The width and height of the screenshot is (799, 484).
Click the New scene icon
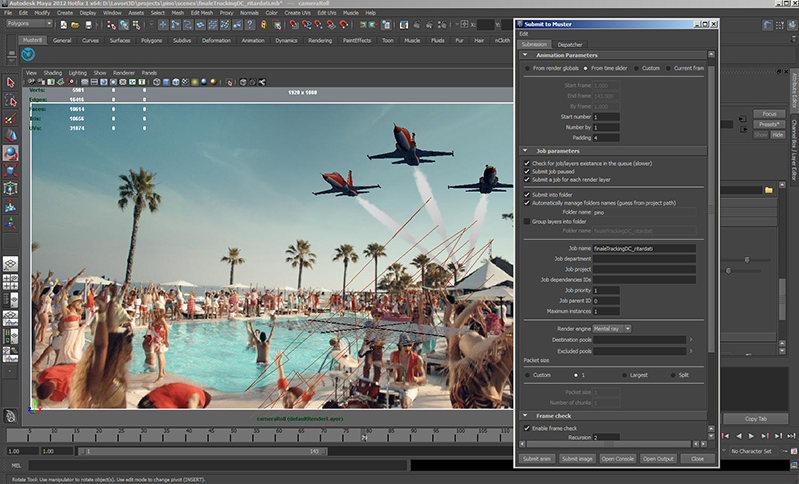pyautogui.click(x=64, y=24)
